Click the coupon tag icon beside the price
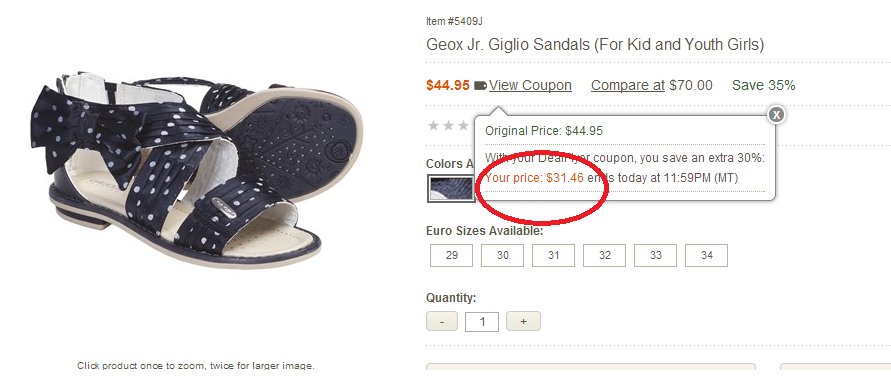The image size is (891, 386). click(480, 86)
